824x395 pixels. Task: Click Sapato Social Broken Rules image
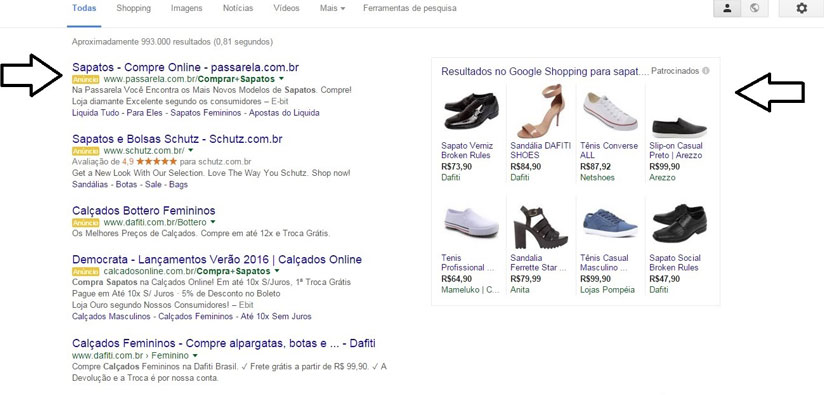click(x=679, y=223)
